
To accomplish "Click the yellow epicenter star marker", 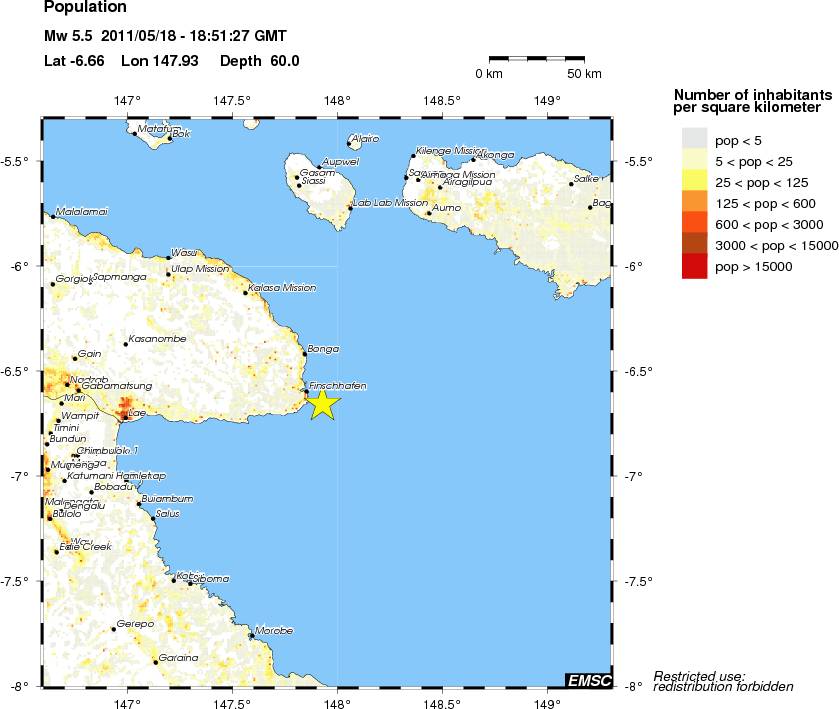I will (x=322, y=404).
